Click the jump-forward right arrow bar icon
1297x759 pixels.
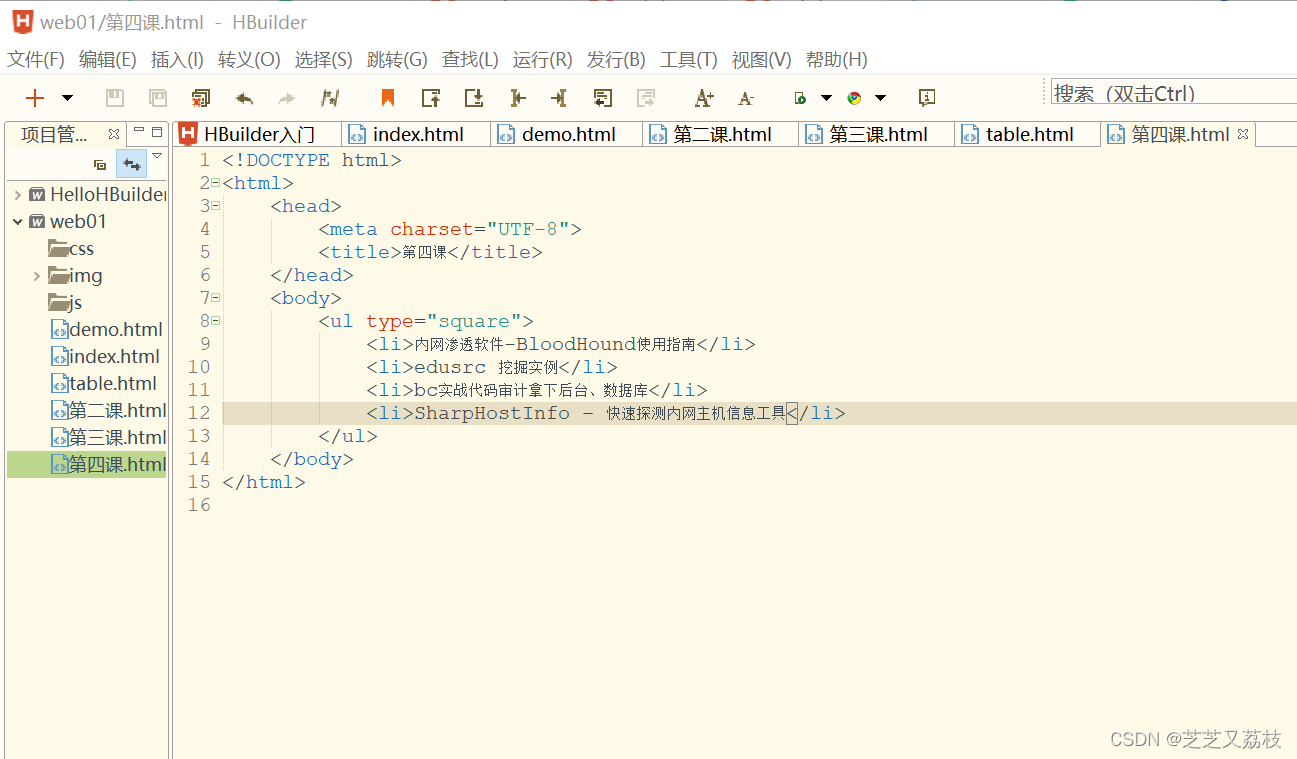(x=559, y=97)
